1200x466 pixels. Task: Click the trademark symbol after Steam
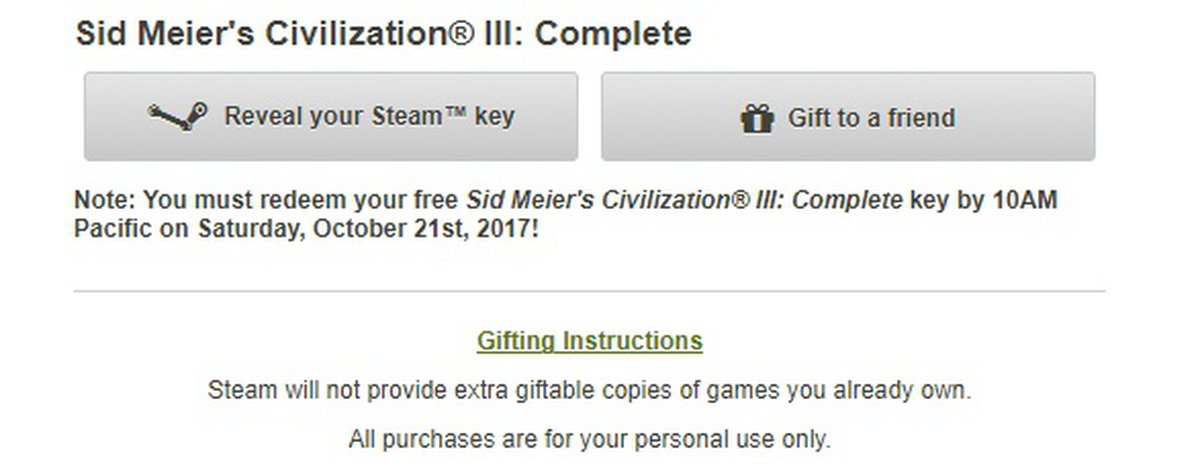pos(454,114)
